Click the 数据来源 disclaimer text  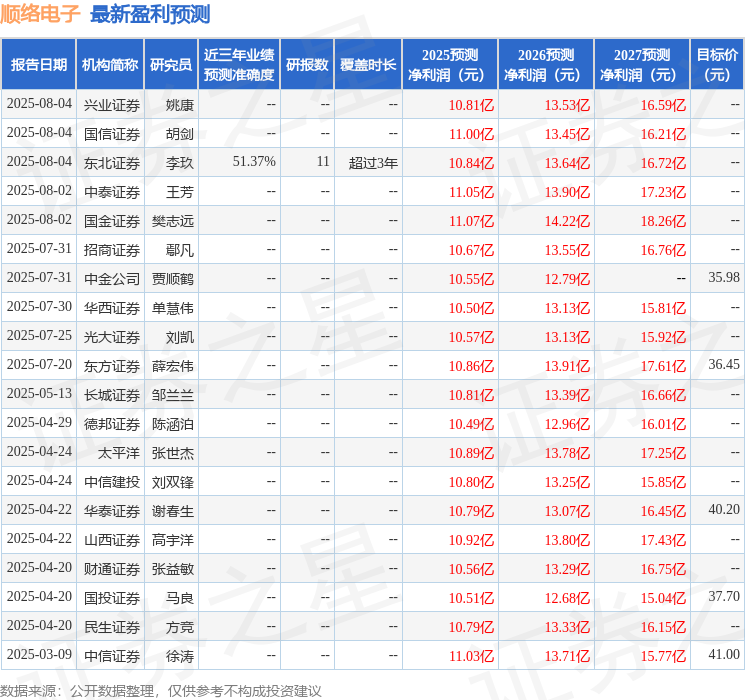(161, 690)
